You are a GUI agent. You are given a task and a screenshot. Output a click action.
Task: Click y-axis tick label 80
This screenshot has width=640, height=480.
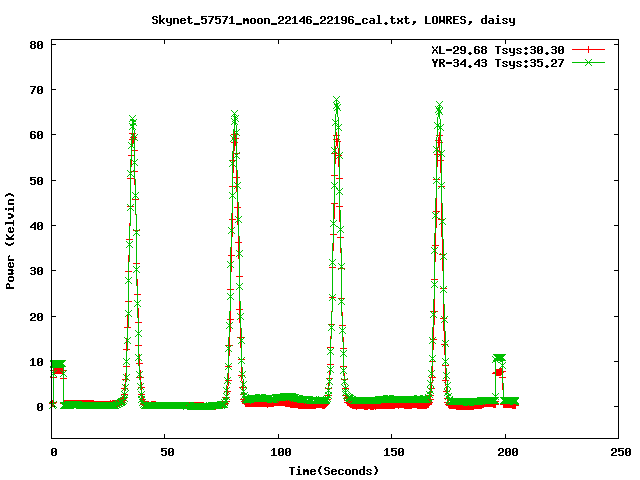point(37,45)
